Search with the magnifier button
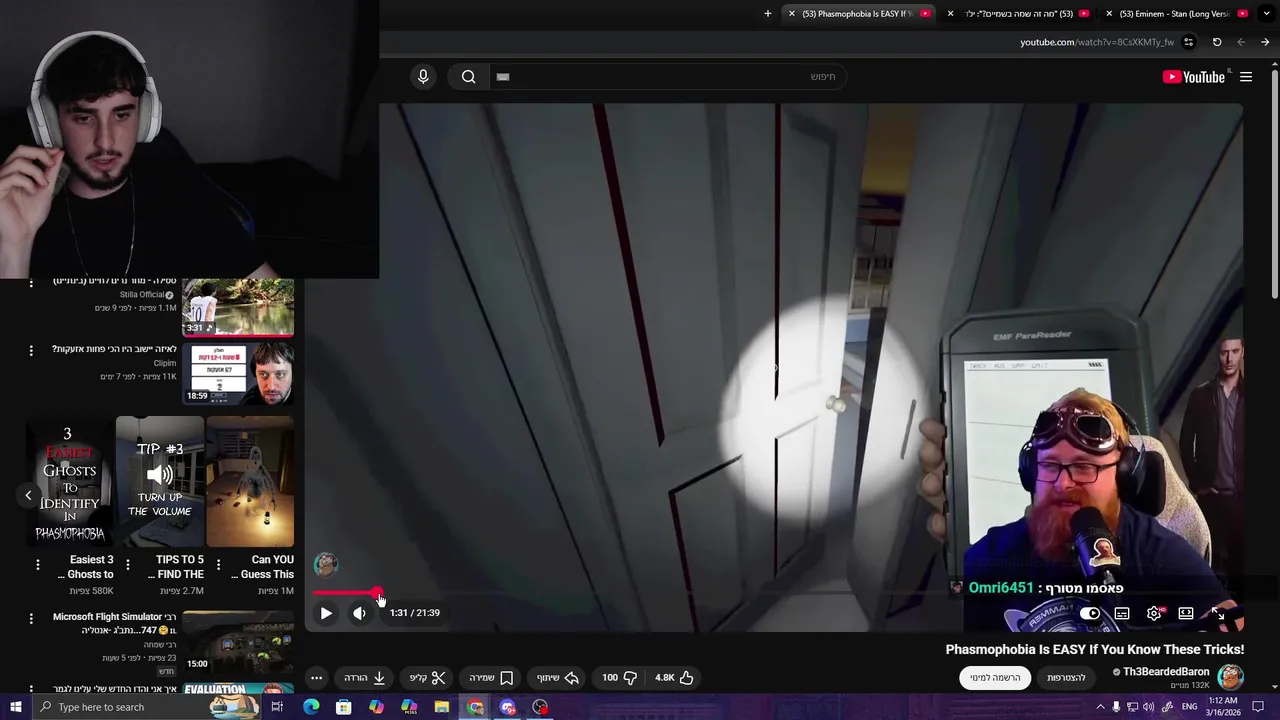 [468, 77]
